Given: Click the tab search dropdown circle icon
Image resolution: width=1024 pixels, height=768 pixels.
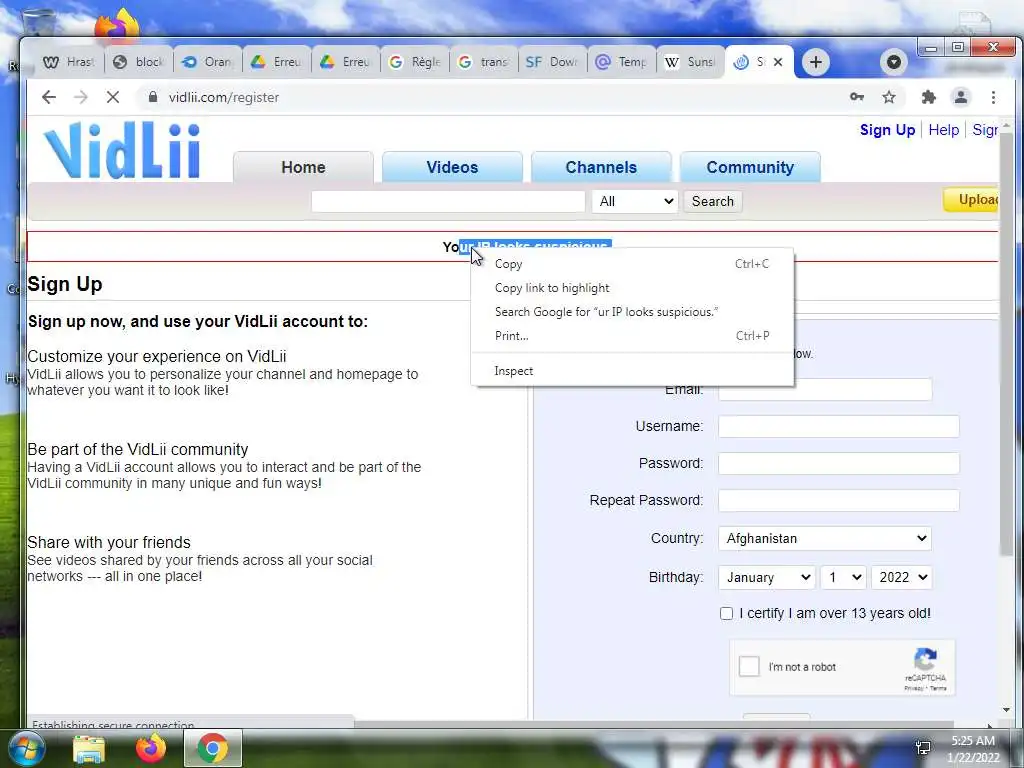Looking at the screenshot, I should tap(894, 62).
